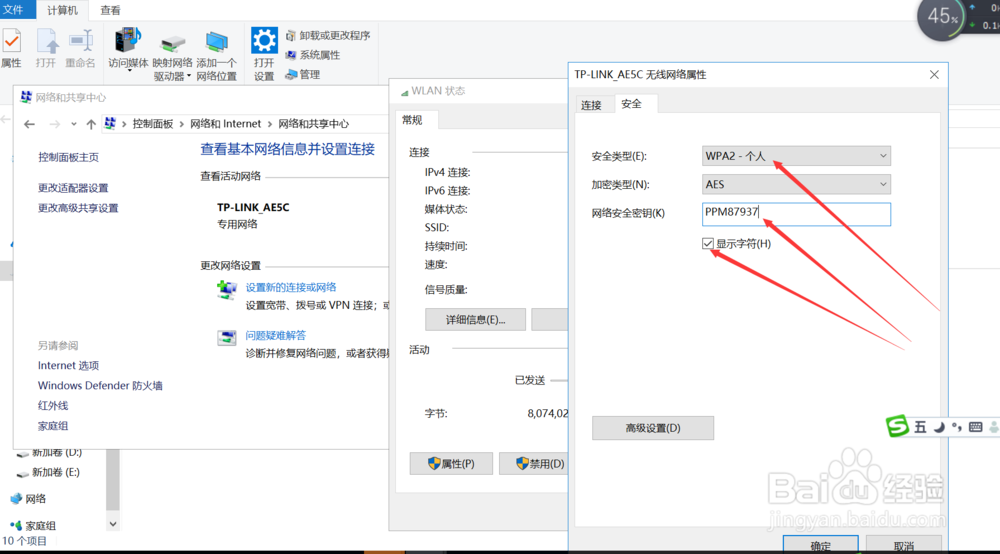The height and width of the screenshot is (554, 1000).
Task: Select Homegroup in navigation pane
Action: click(x=33, y=525)
